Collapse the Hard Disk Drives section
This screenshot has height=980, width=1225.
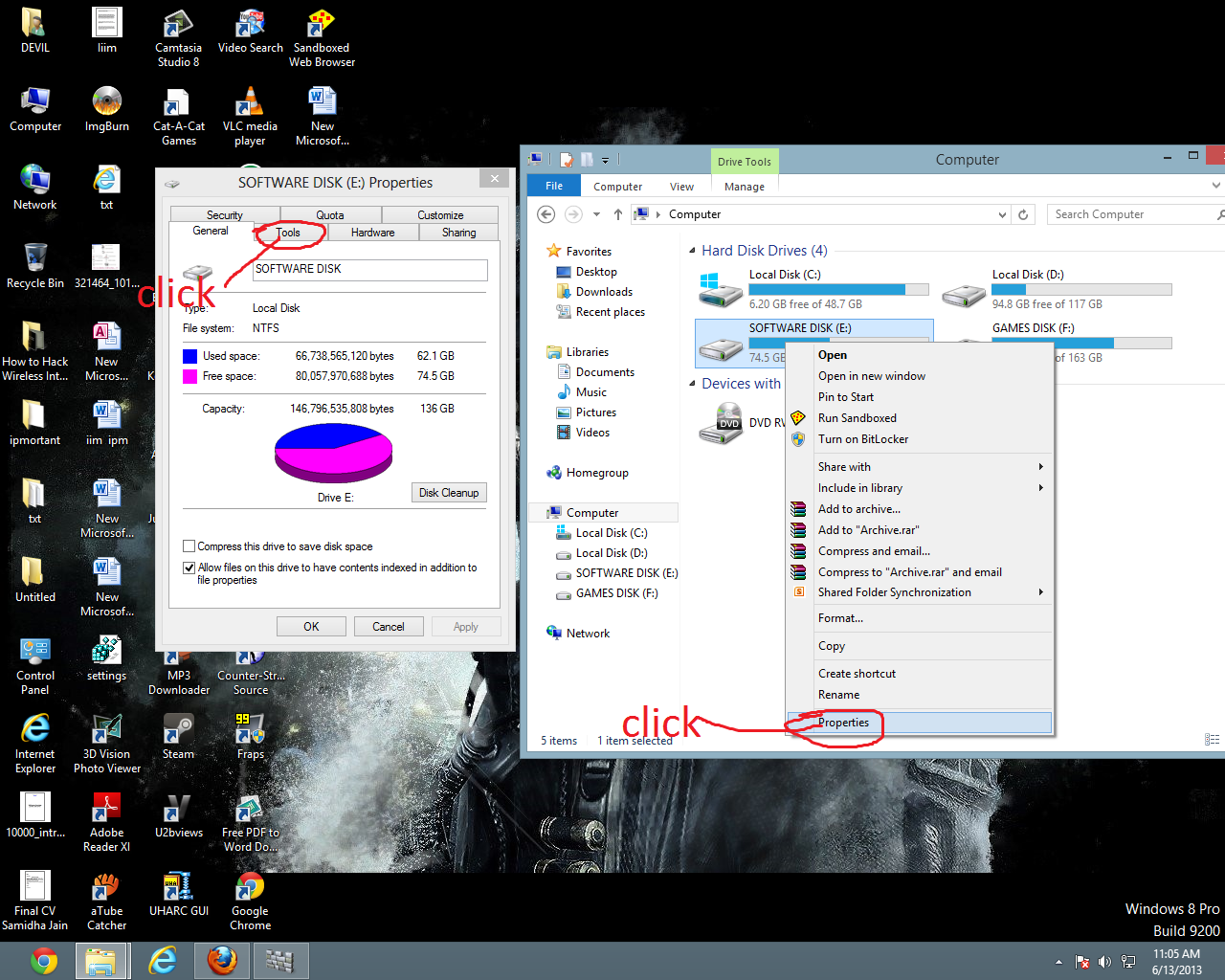coord(692,250)
